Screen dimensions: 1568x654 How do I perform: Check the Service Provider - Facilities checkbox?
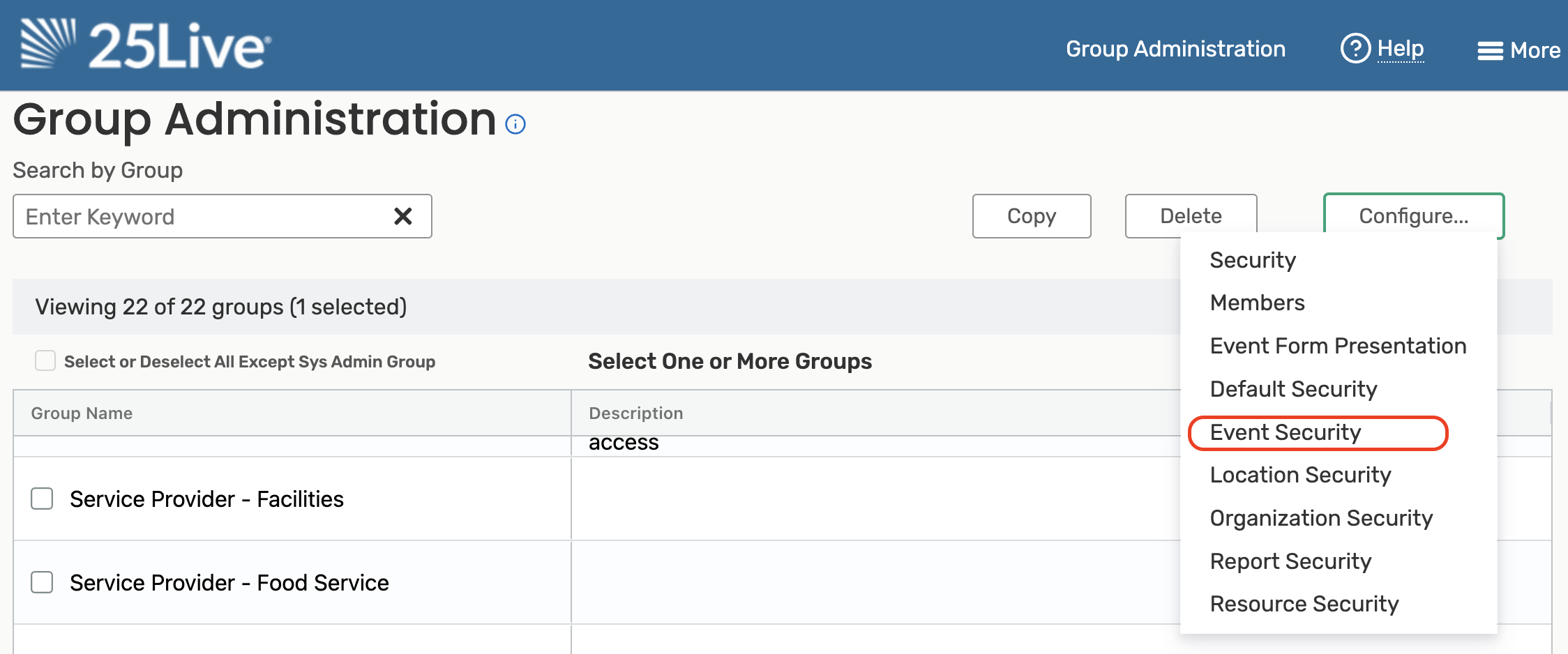click(42, 499)
